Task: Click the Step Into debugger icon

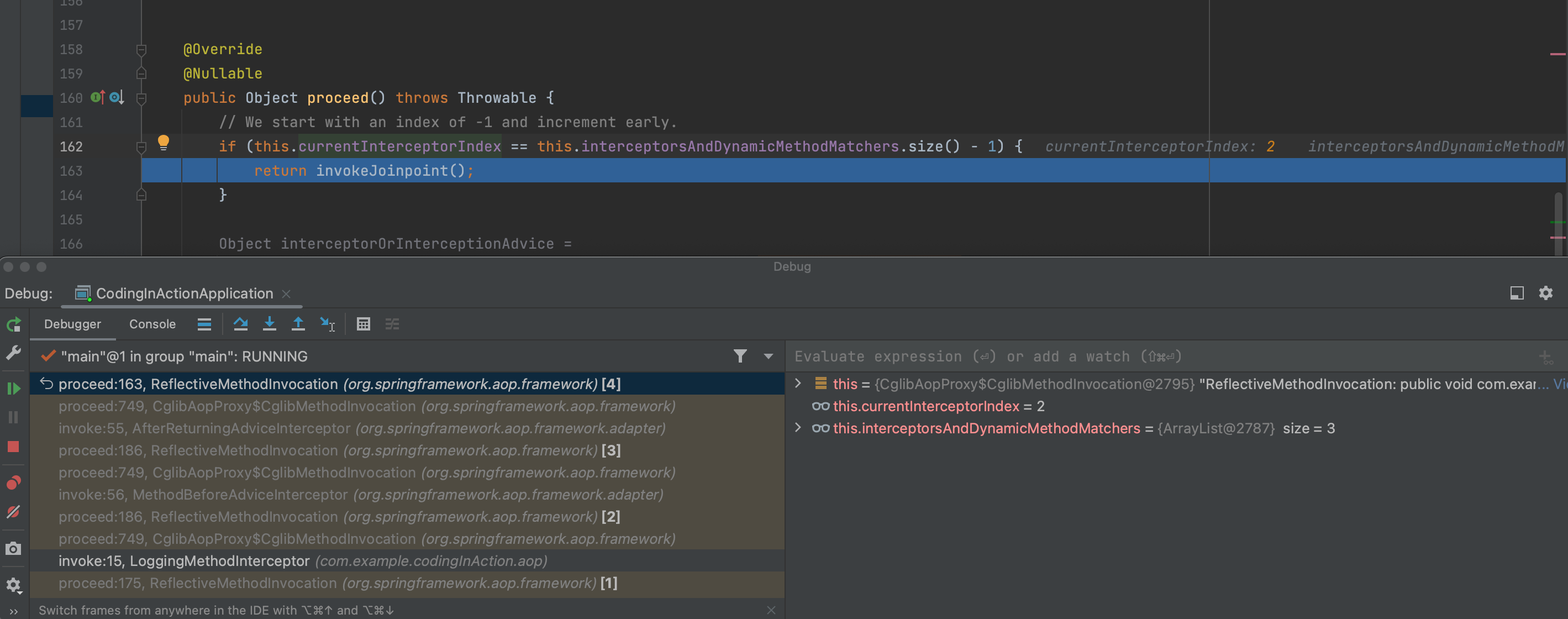Action: click(269, 324)
